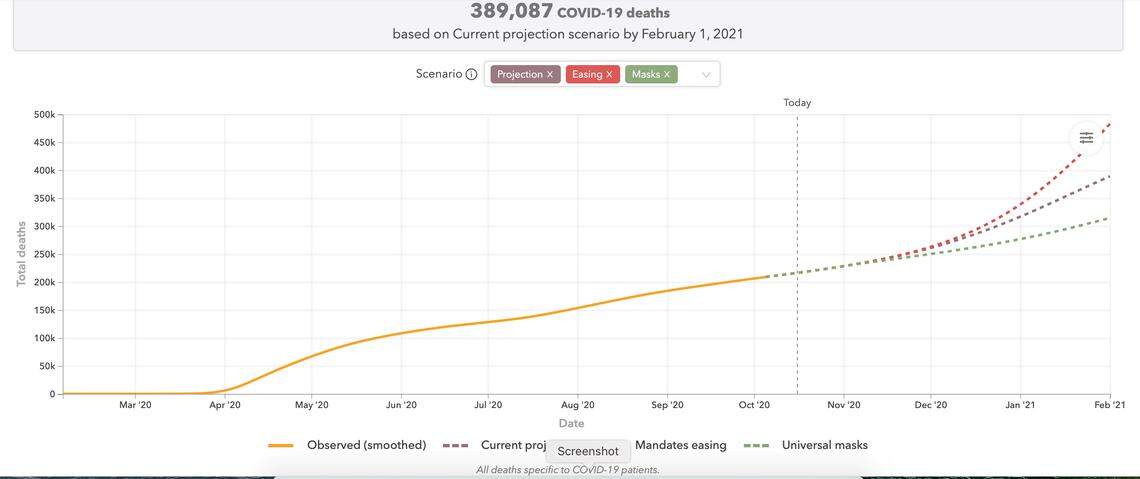Remove the Easing scenario tag
Image resolution: width=1140 pixels, height=479 pixels.
pyautogui.click(x=609, y=74)
